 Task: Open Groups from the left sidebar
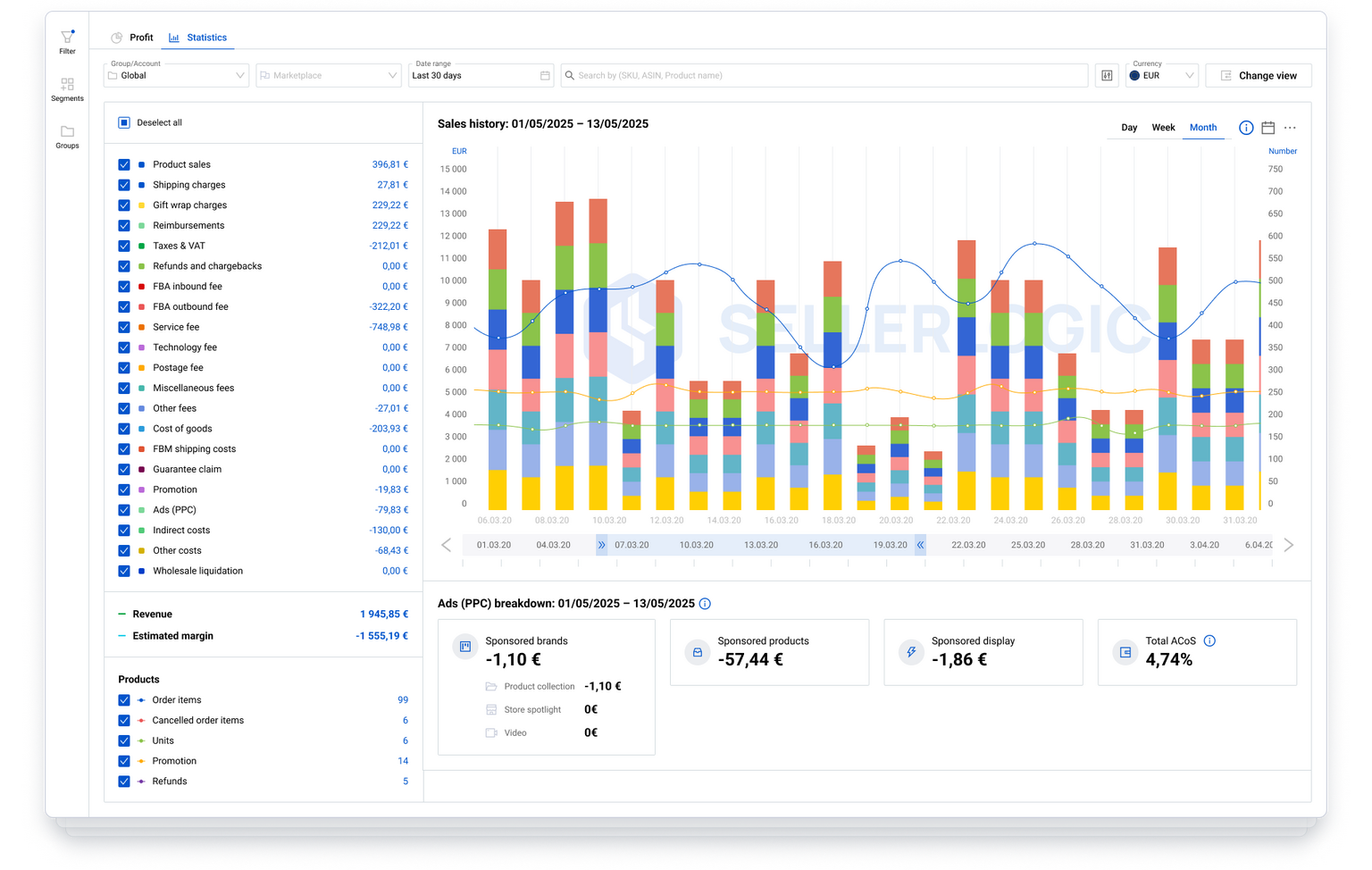pyautogui.click(x=67, y=136)
